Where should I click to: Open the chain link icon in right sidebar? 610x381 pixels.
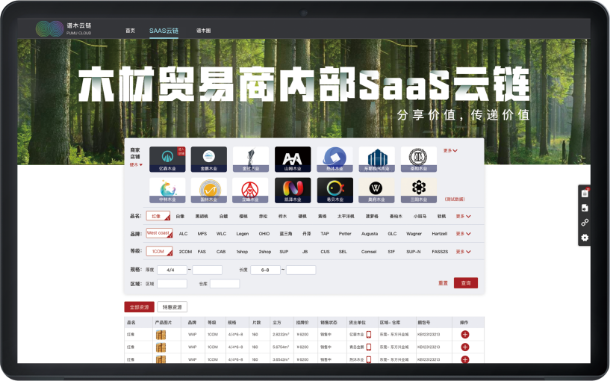tap(585, 223)
